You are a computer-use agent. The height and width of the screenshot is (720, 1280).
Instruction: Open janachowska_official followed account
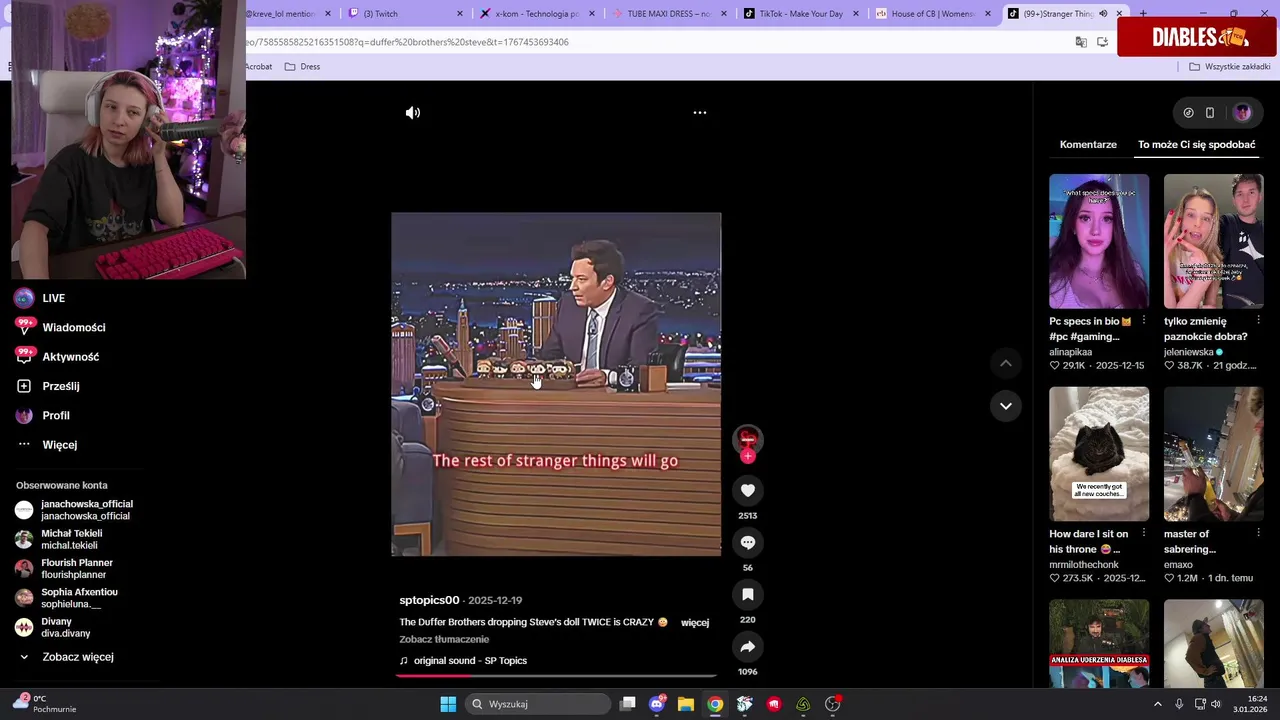click(x=74, y=510)
